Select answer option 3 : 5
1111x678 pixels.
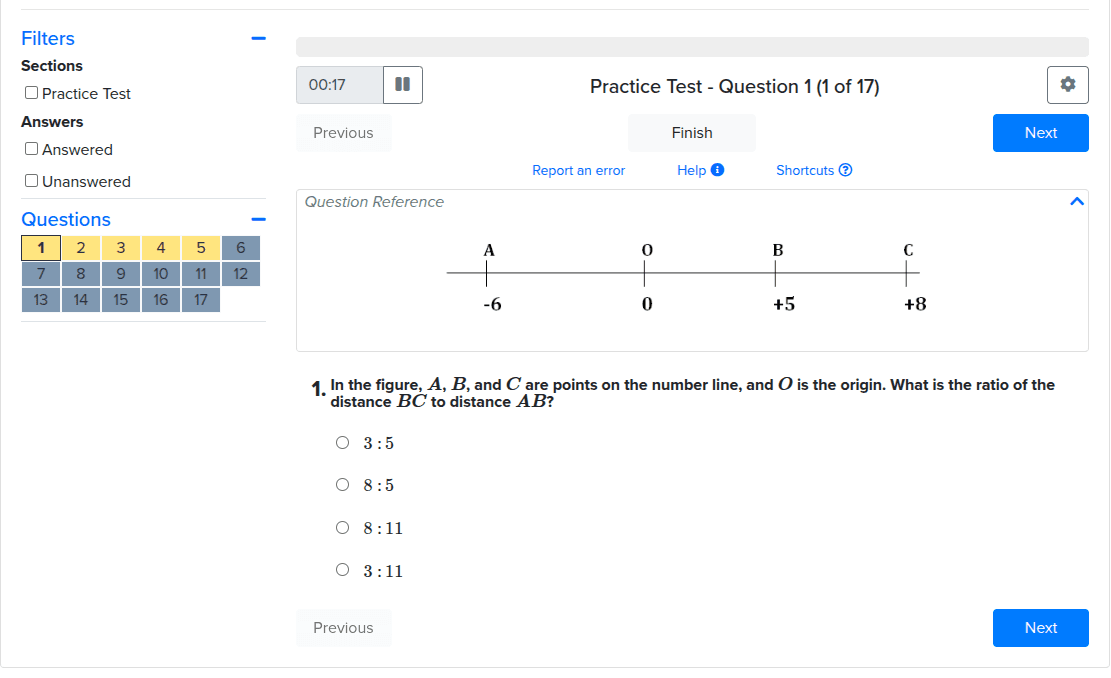342,443
